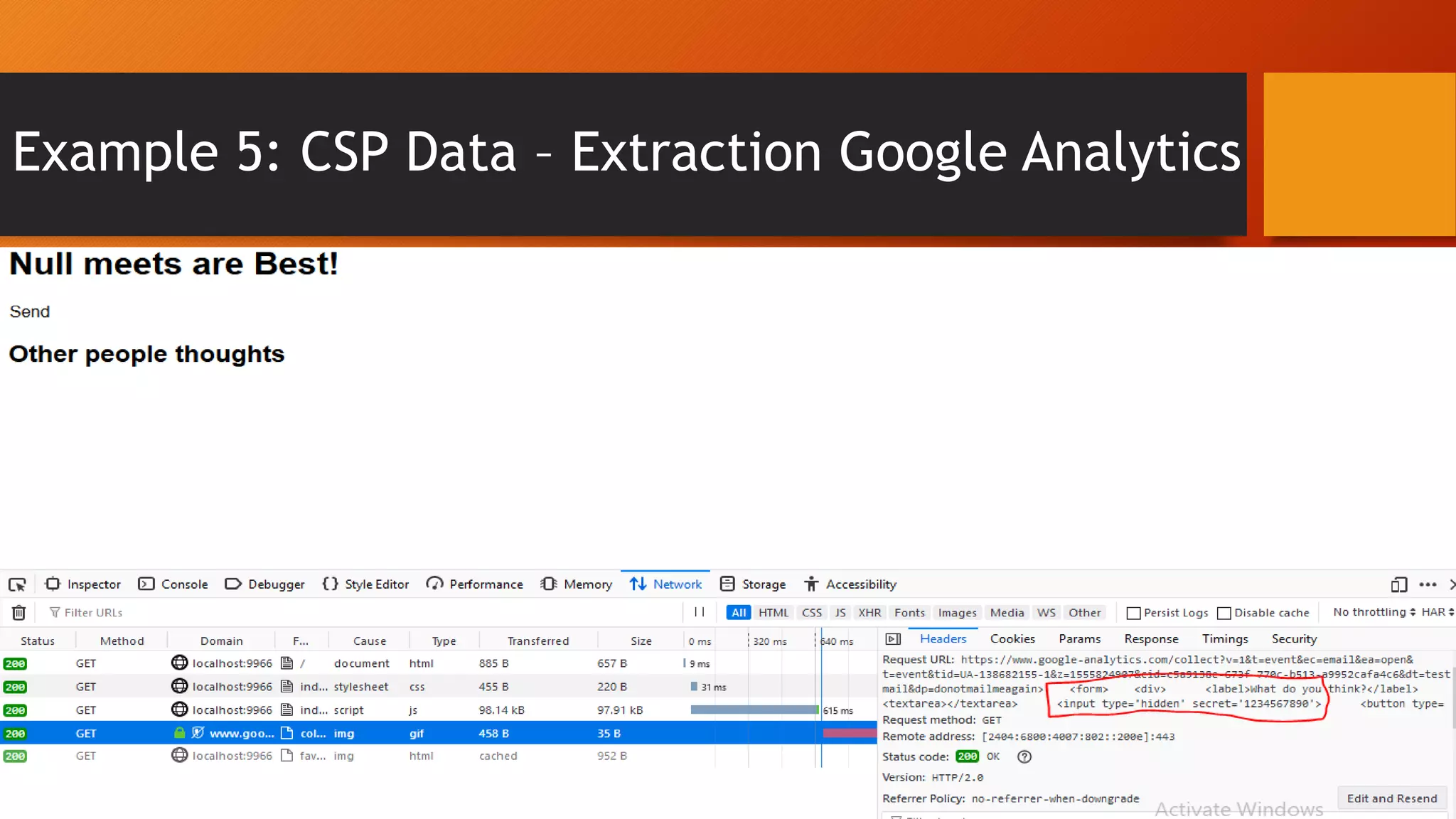Select the All filter button
Screen dimensions: 1456x819
tap(739, 612)
